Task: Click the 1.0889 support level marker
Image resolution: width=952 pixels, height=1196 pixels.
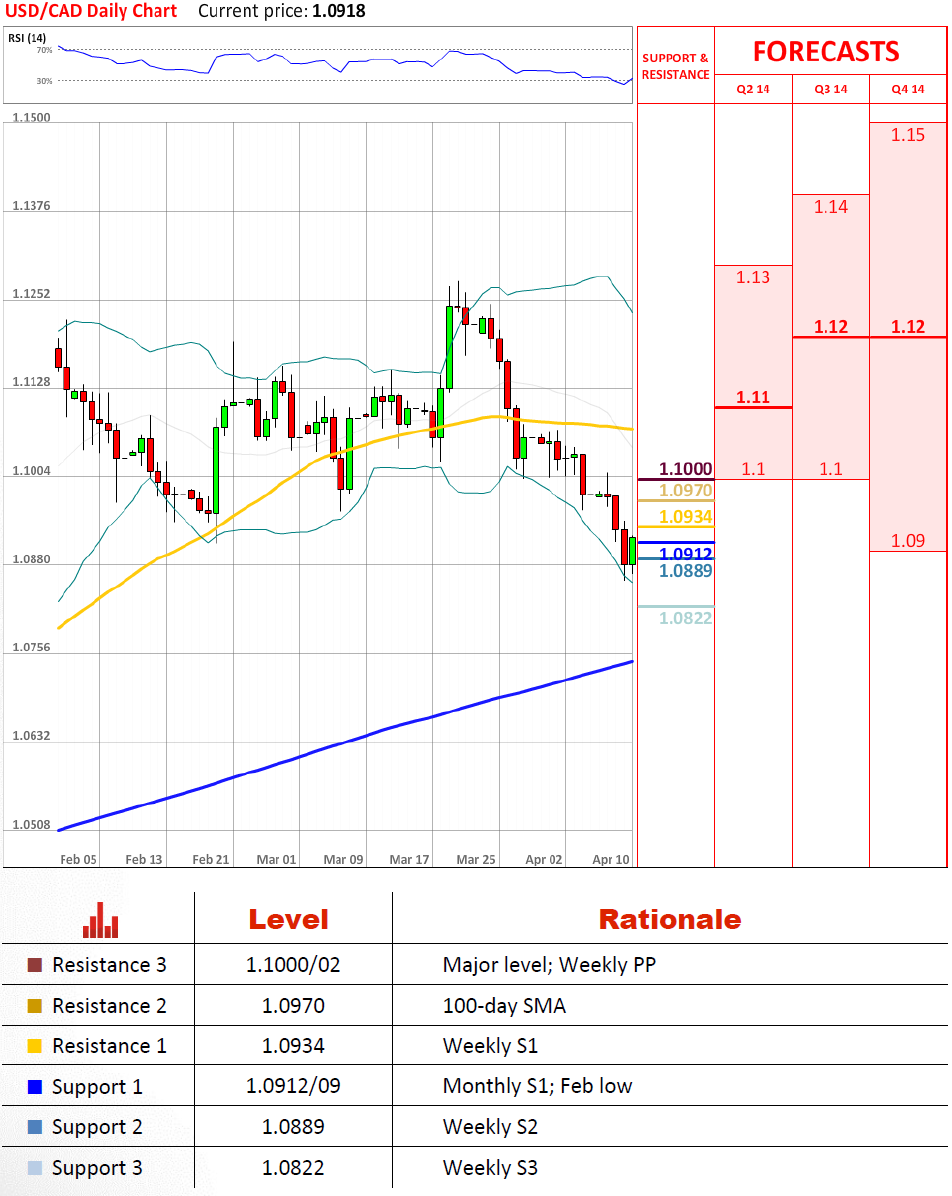Action: (x=685, y=571)
